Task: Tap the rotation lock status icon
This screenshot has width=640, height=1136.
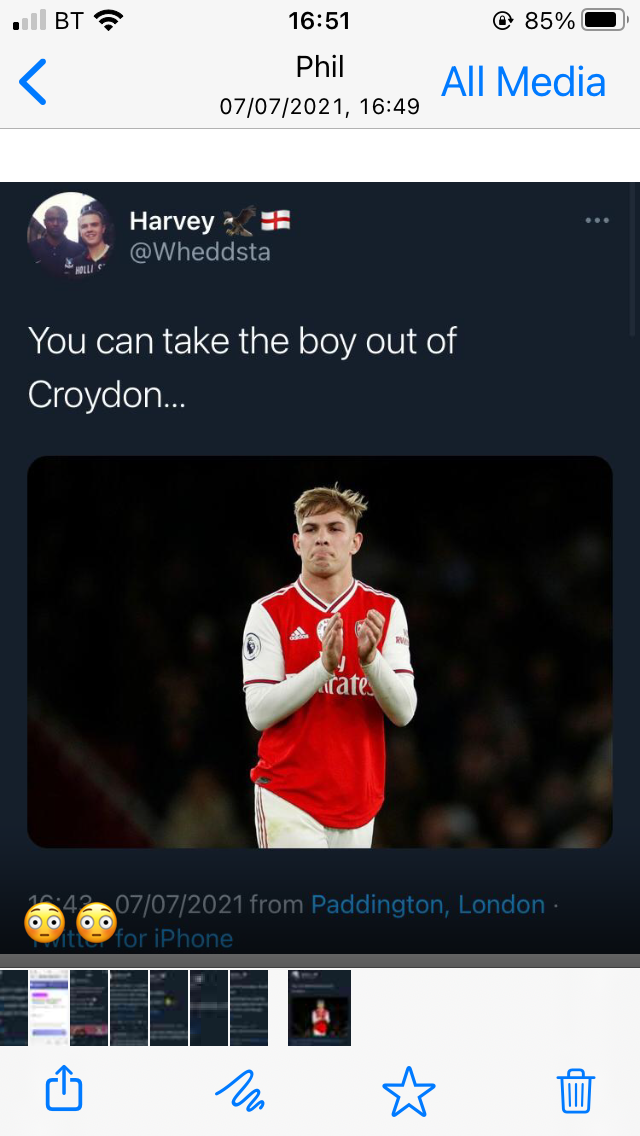Action: point(502,20)
